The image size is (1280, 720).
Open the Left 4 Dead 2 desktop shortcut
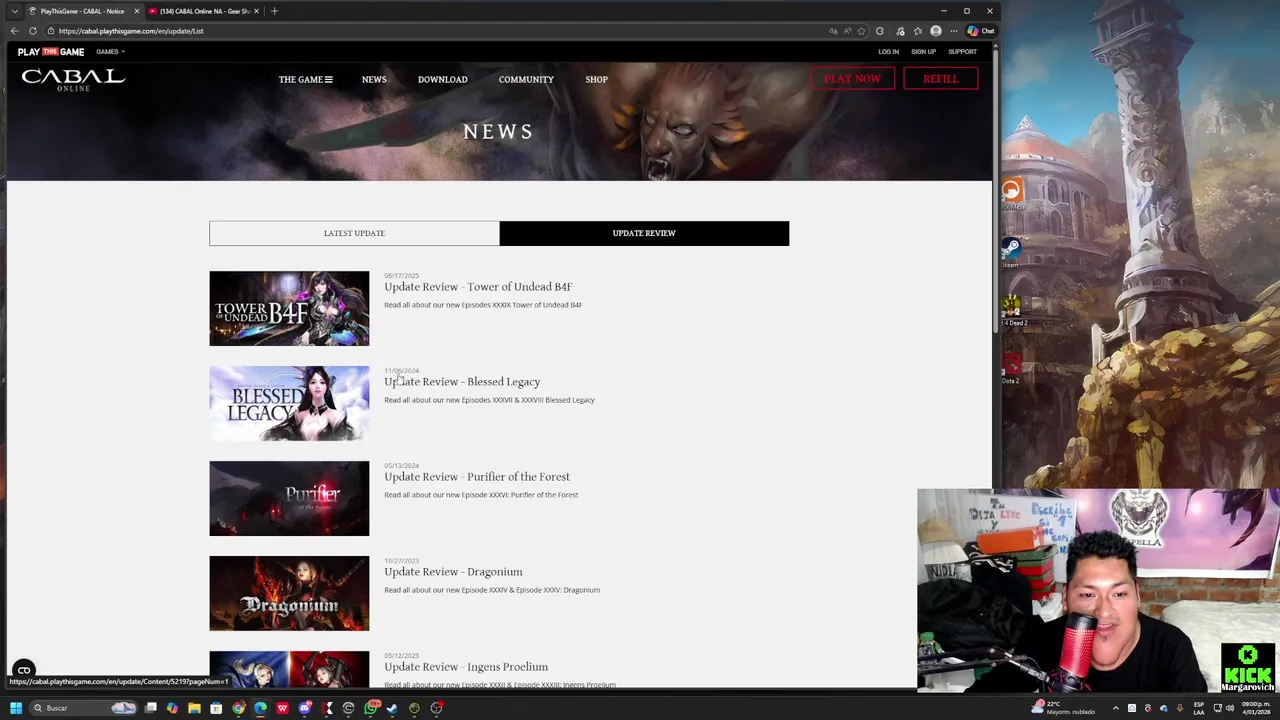[x=1013, y=308]
